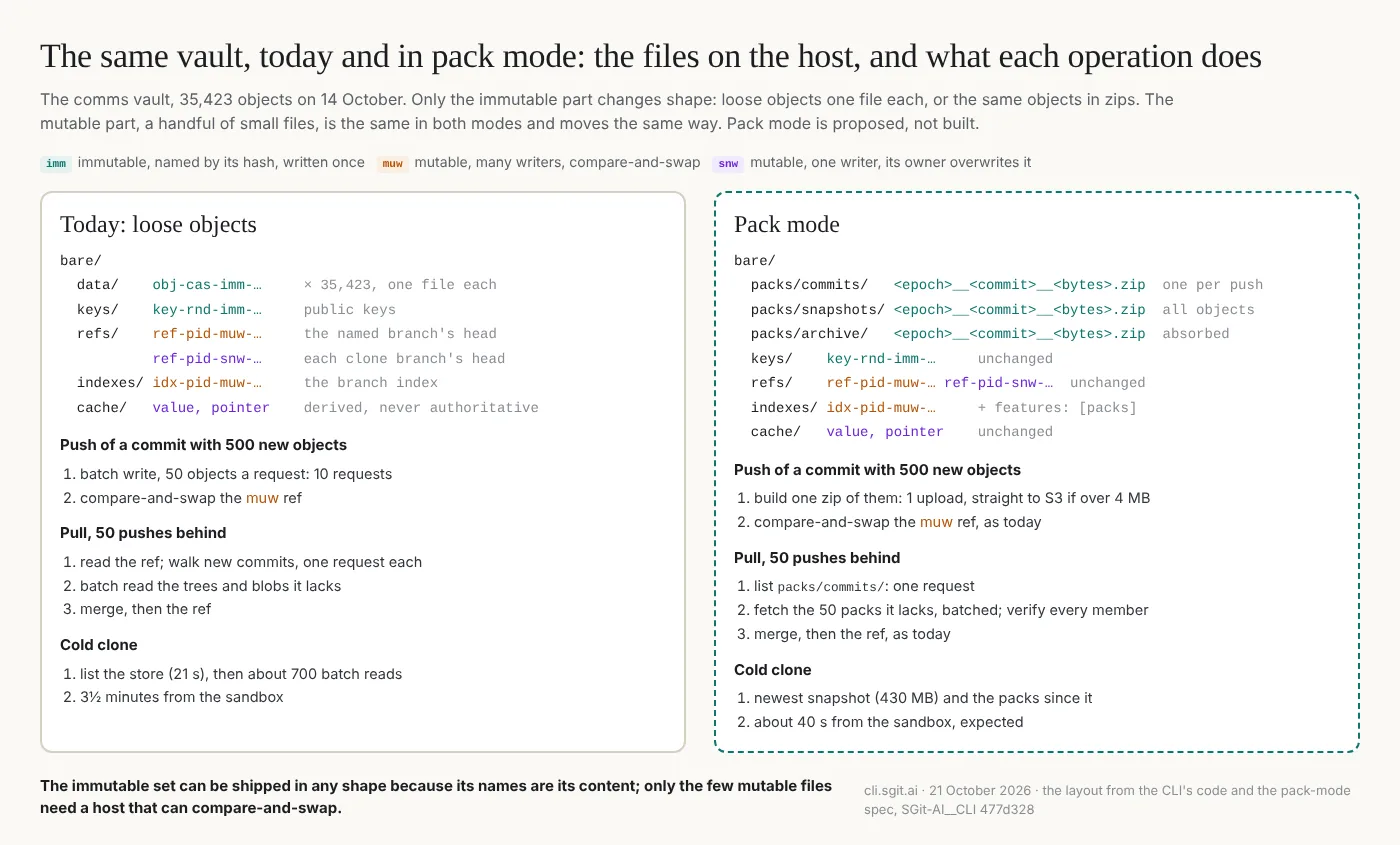Viewport: 1400px width, 845px height.
Task: Click the legend text 'mutable, many writers, compare-and-swap'
Action: [558, 163]
